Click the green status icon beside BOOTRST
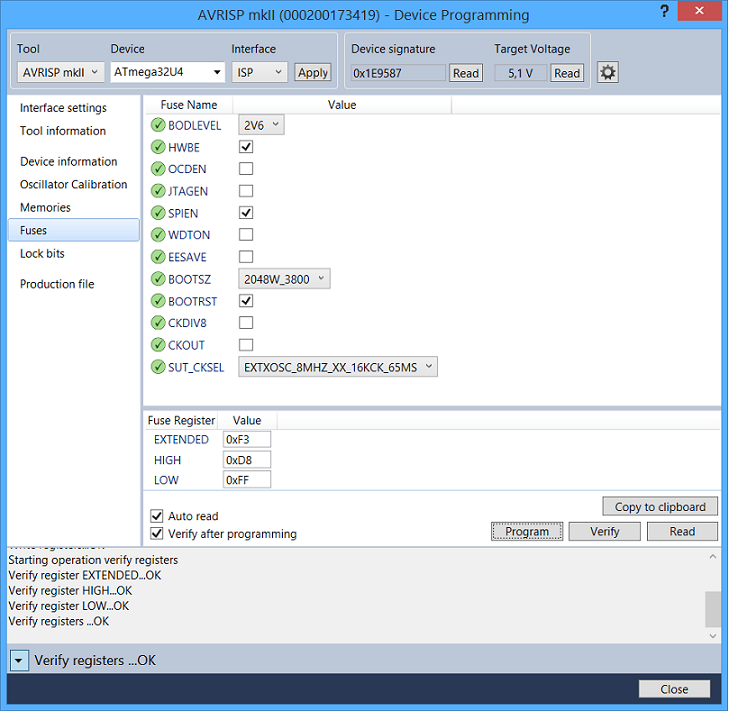Viewport: 729px width, 711px height. [x=158, y=301]
